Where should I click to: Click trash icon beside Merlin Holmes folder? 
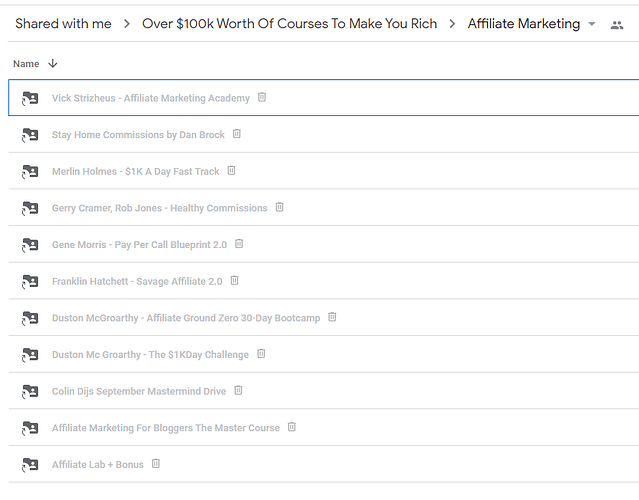pyautogui.click(x=231, y=170)
